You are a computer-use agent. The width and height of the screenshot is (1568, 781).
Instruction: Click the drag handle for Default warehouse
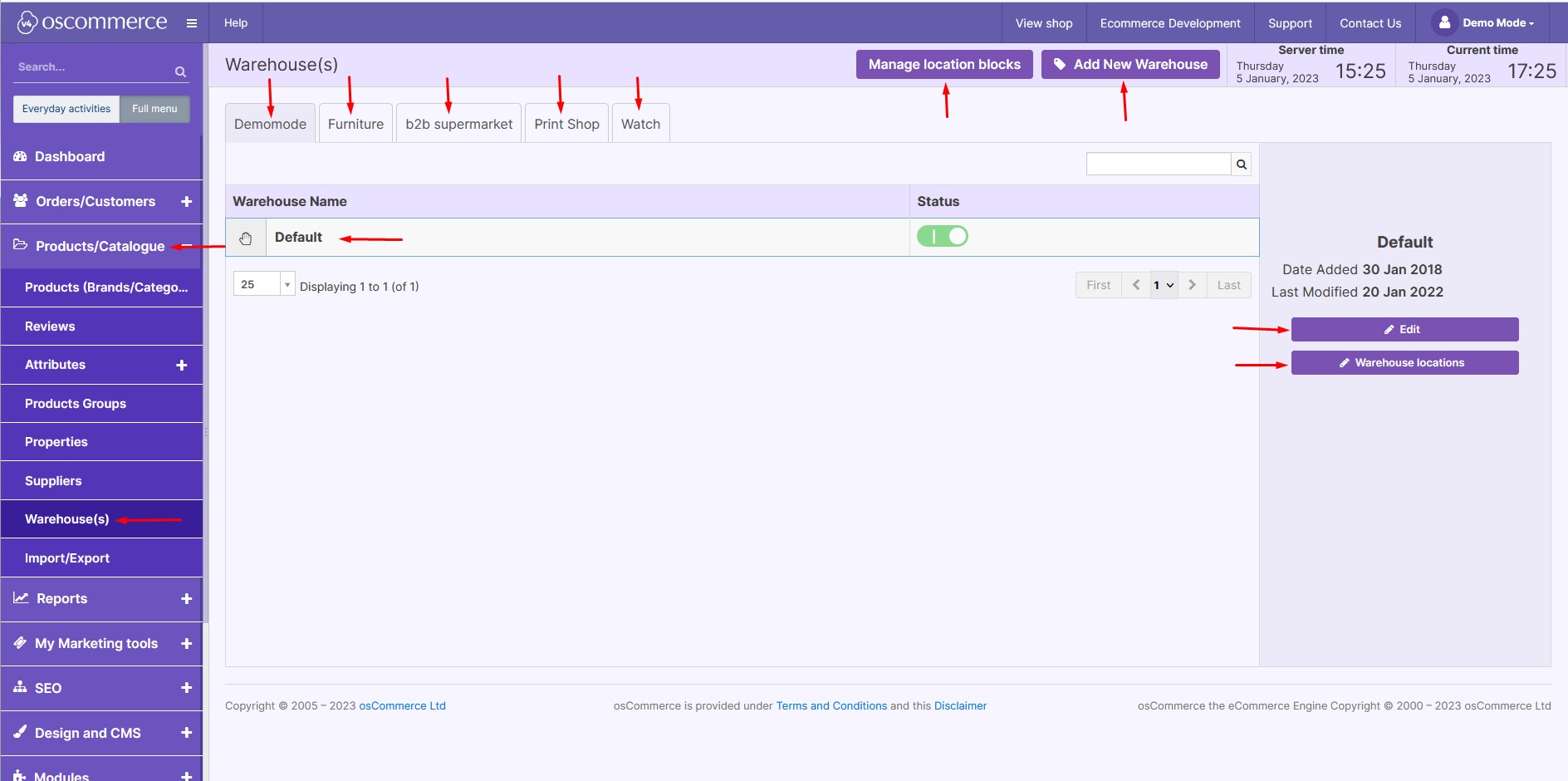246,238
